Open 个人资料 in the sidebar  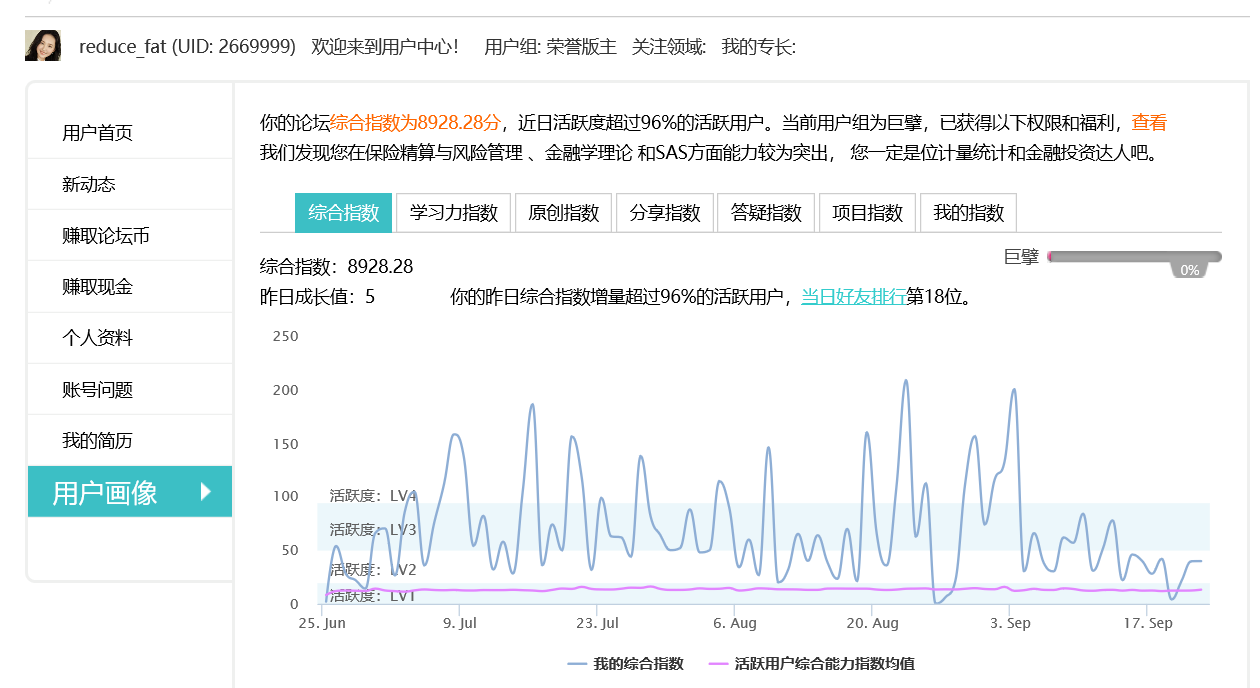click(x=130, y=338)
